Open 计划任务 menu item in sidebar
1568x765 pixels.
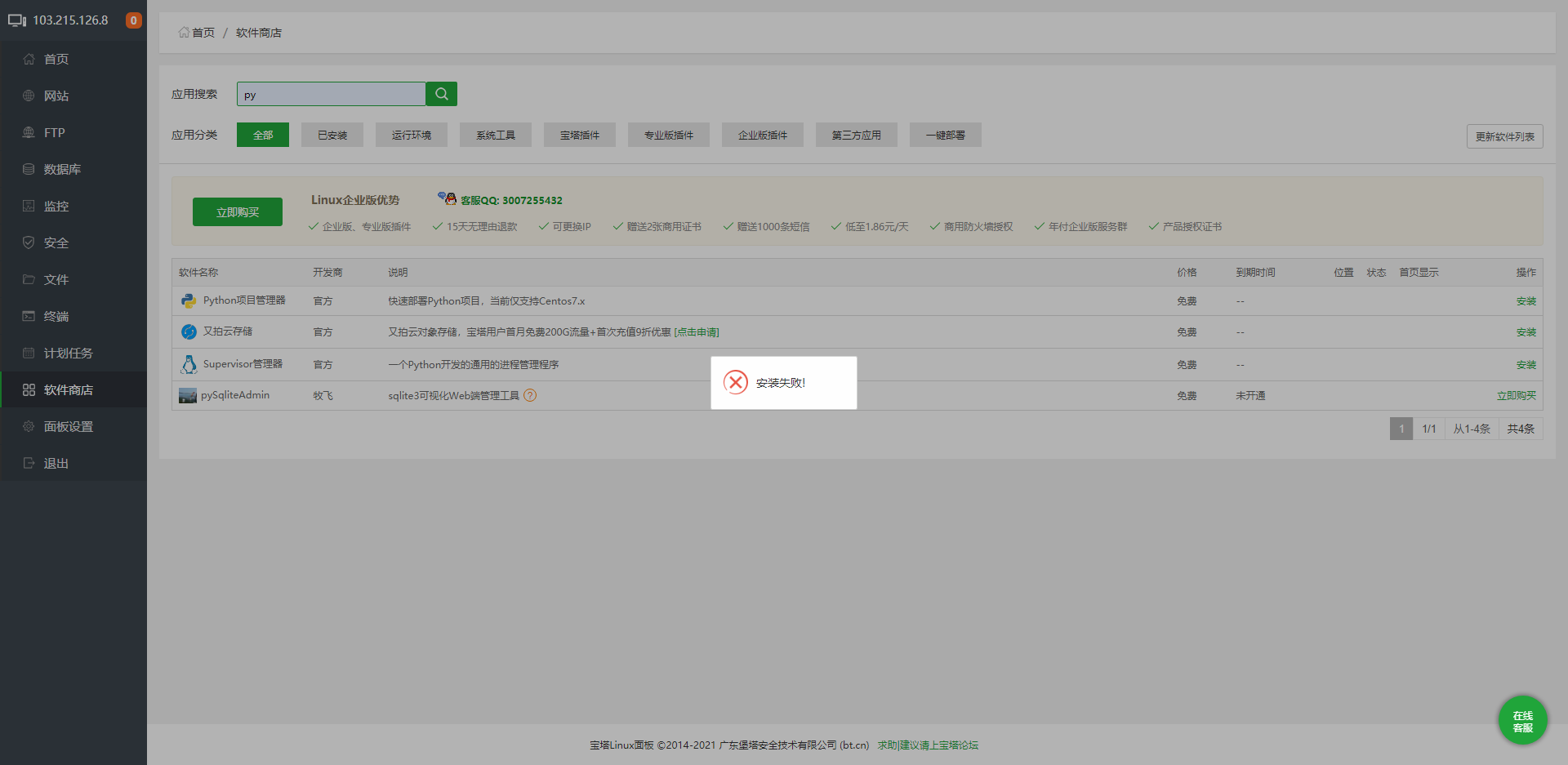click(73, 353)
